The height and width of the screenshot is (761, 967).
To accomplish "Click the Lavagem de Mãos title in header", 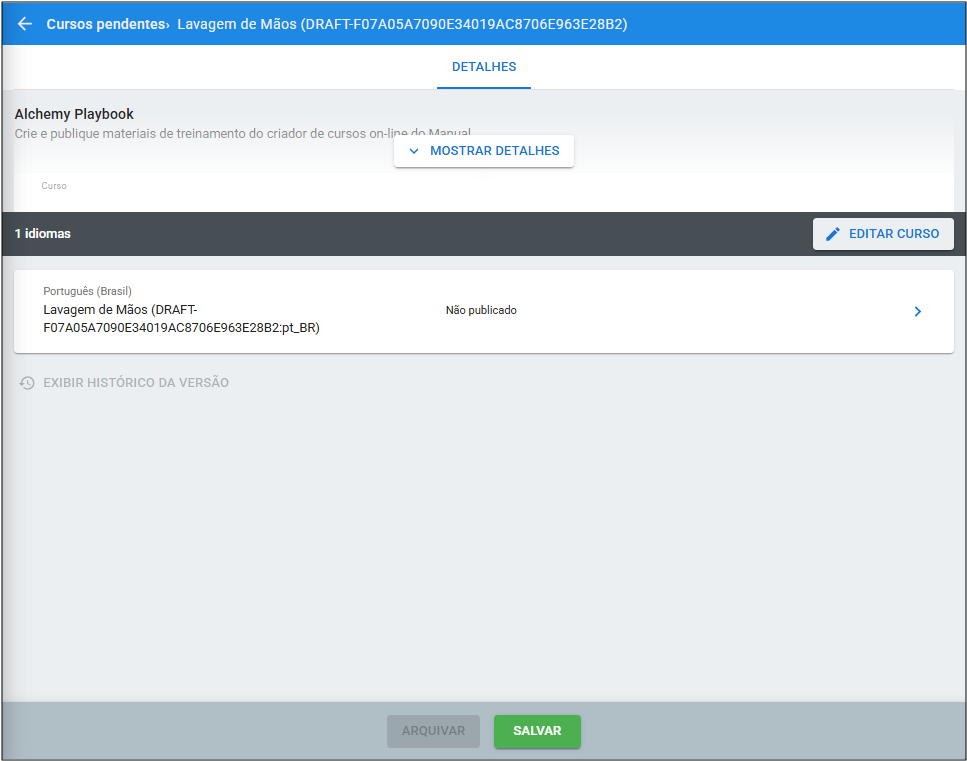I will point(402,24).
